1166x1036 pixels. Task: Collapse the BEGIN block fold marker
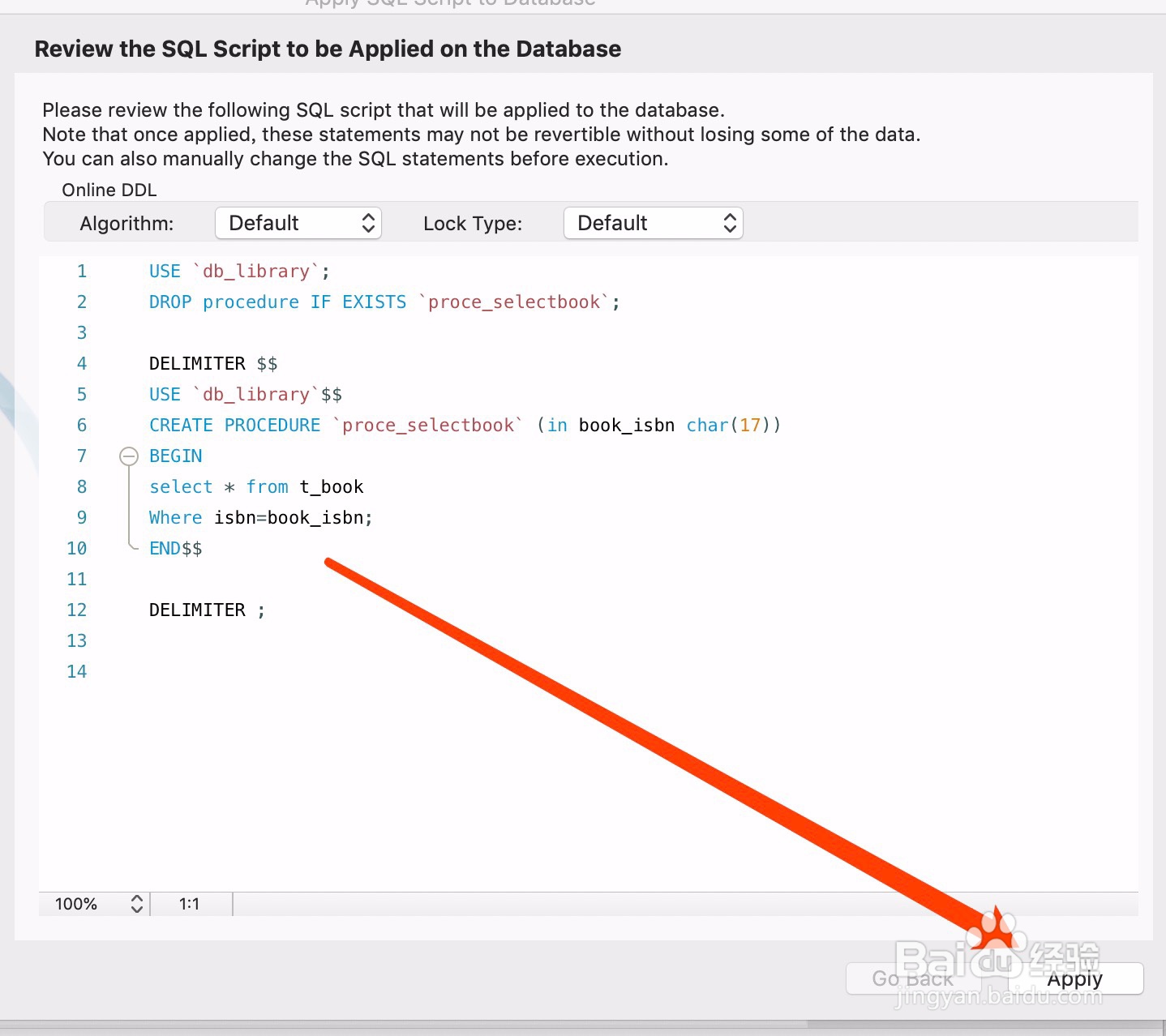click(128, 456)
